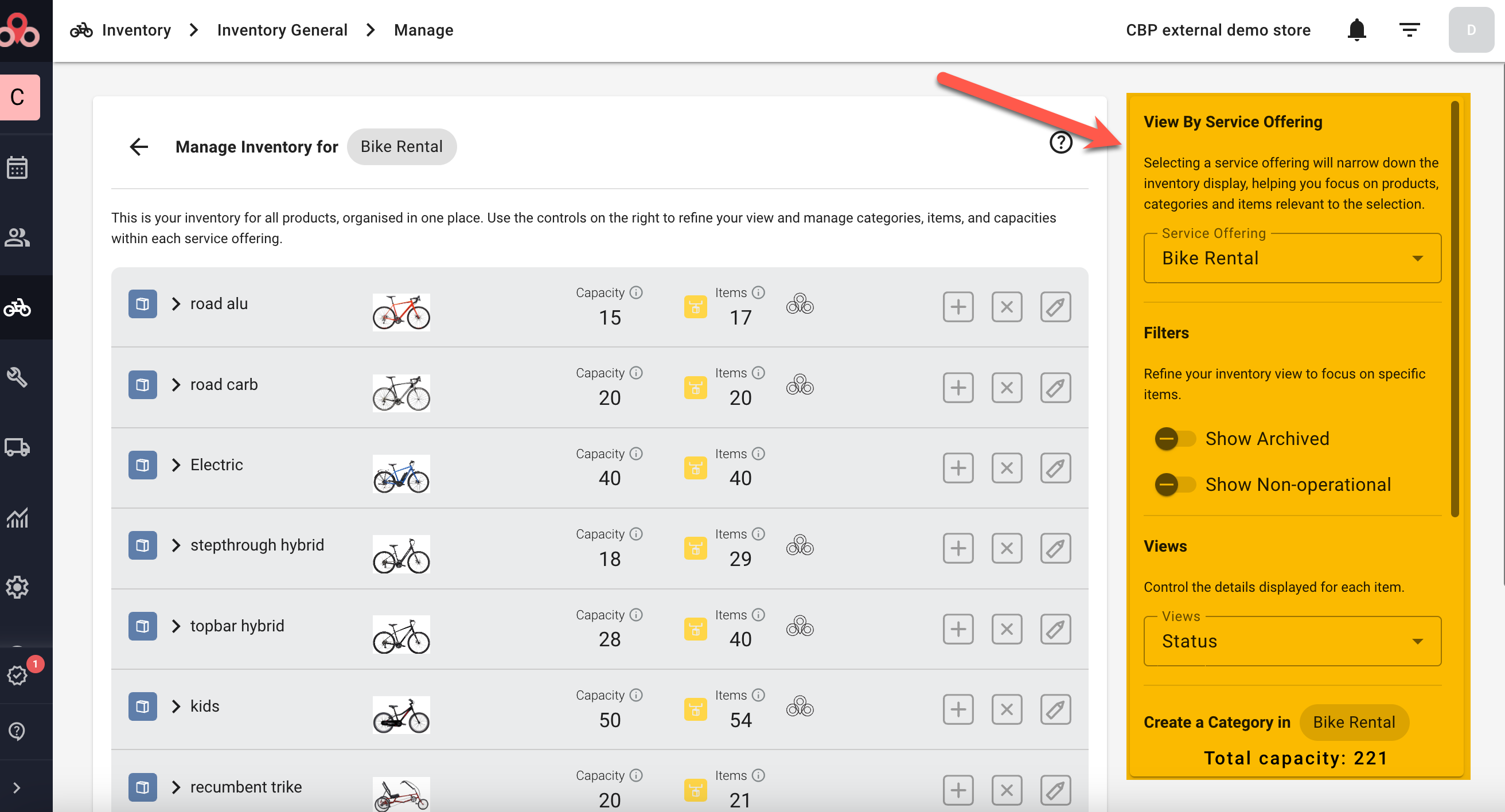The height and width of the screenshot is (812, 1505).
Task: Click the pencil edit icon for kids
Action: 1055,709
